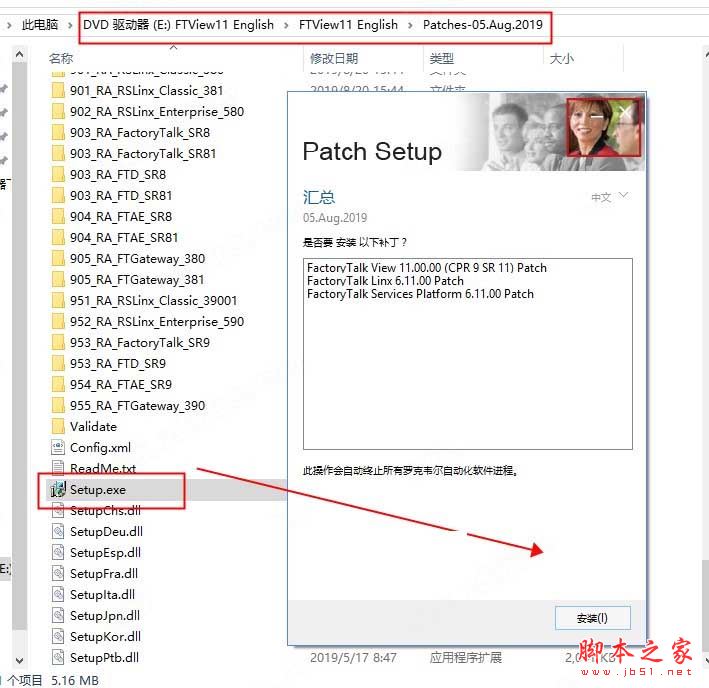The height and width of the screenshot is (688, 709).
Task: Click the navigation pane scroll-down arrow
Action: pyautogui.click(x=19, y=660)
